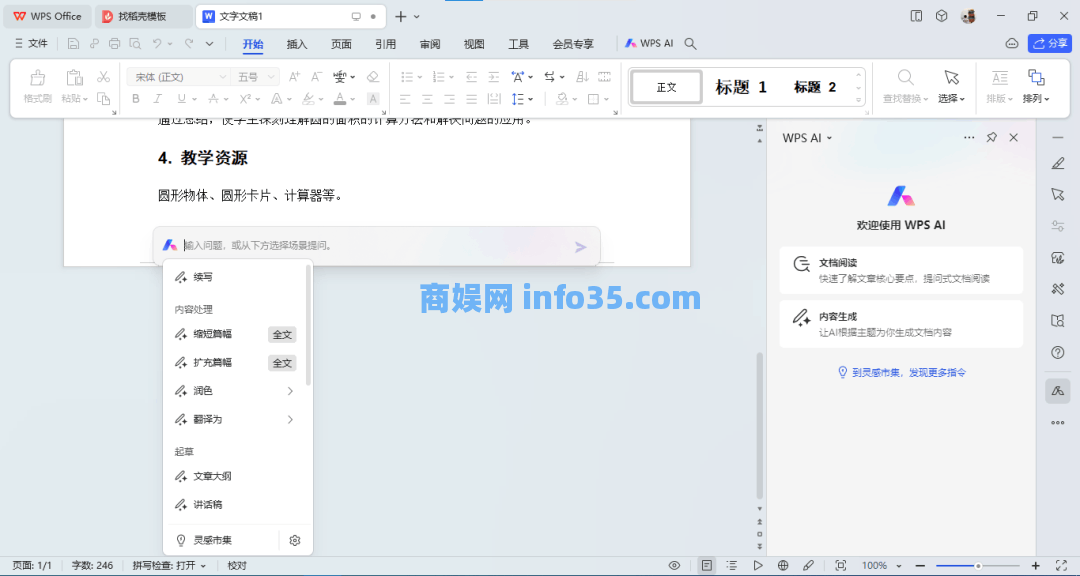Click the Format Painter (格式刷) icon
The width and height of the screenshot is (1080, 576).
[38, 78]
